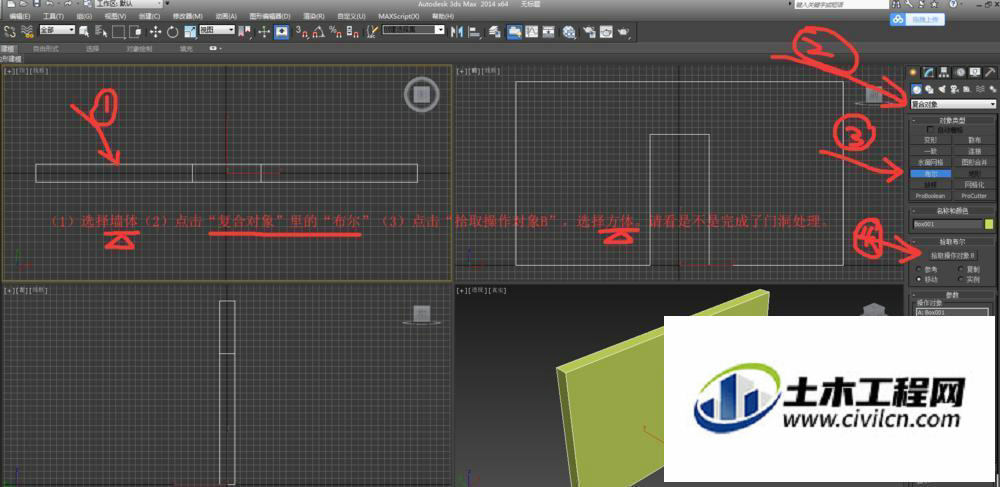Collapse the 拾取布尔 rollout
Screen dimensions: 1000x487
[953, 242]
